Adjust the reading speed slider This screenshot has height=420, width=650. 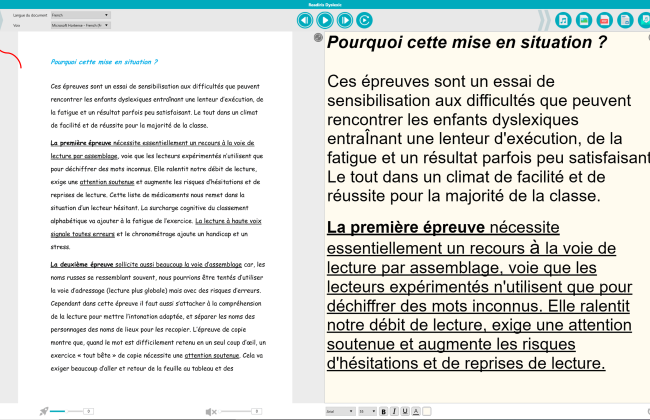click(x=66, y=411)
